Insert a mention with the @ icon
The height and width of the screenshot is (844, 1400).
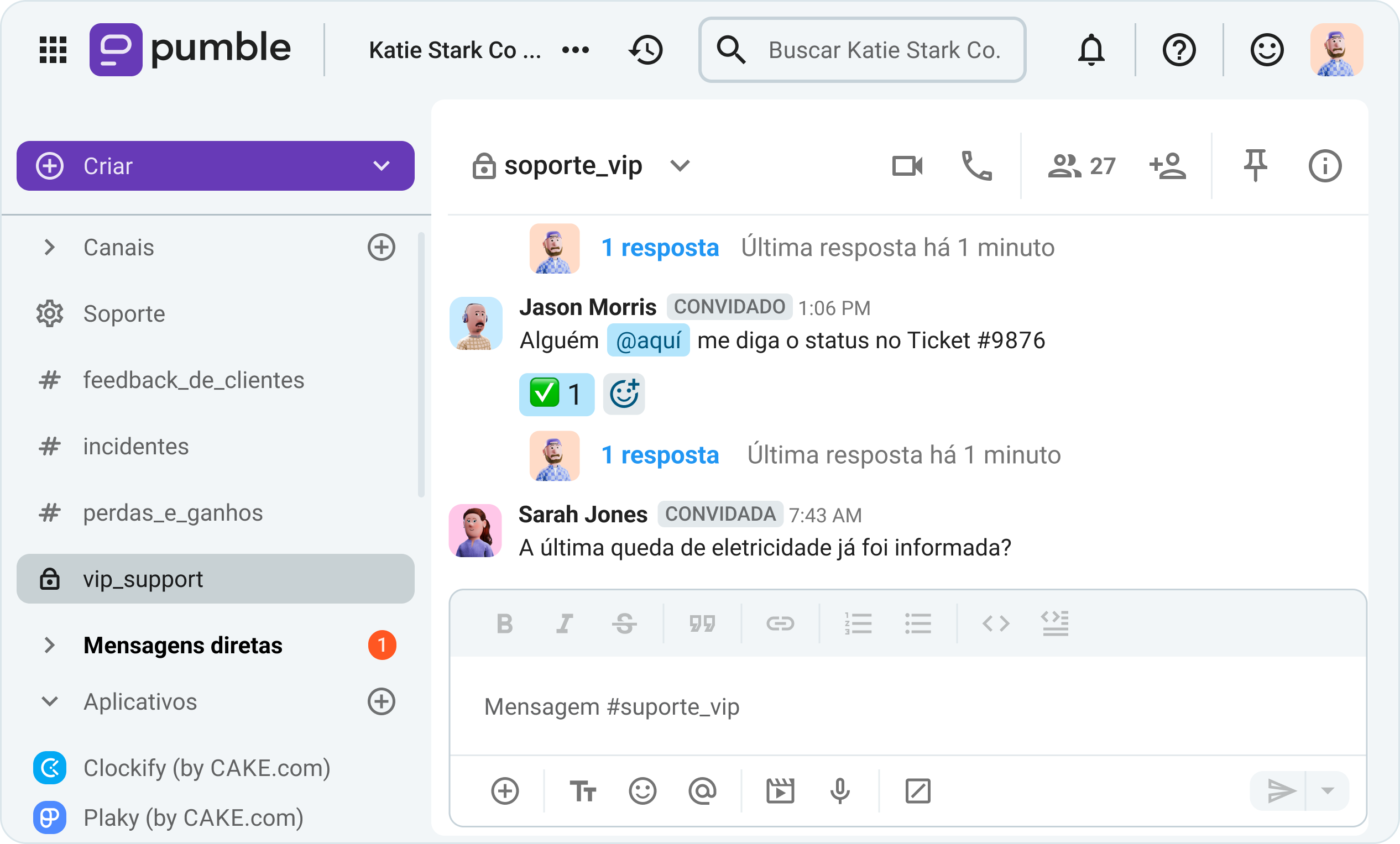(702, 790)
